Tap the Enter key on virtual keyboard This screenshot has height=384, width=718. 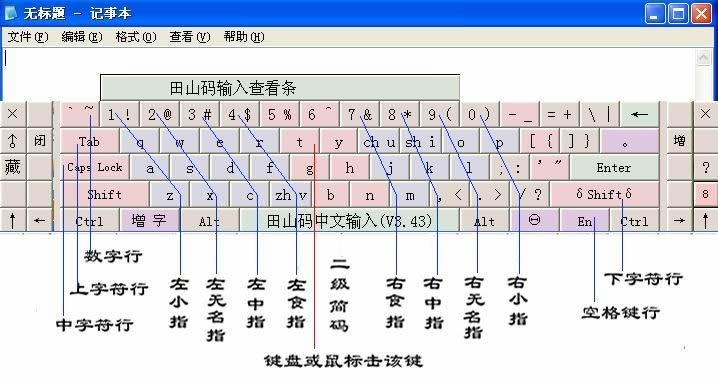coord(614,168)
